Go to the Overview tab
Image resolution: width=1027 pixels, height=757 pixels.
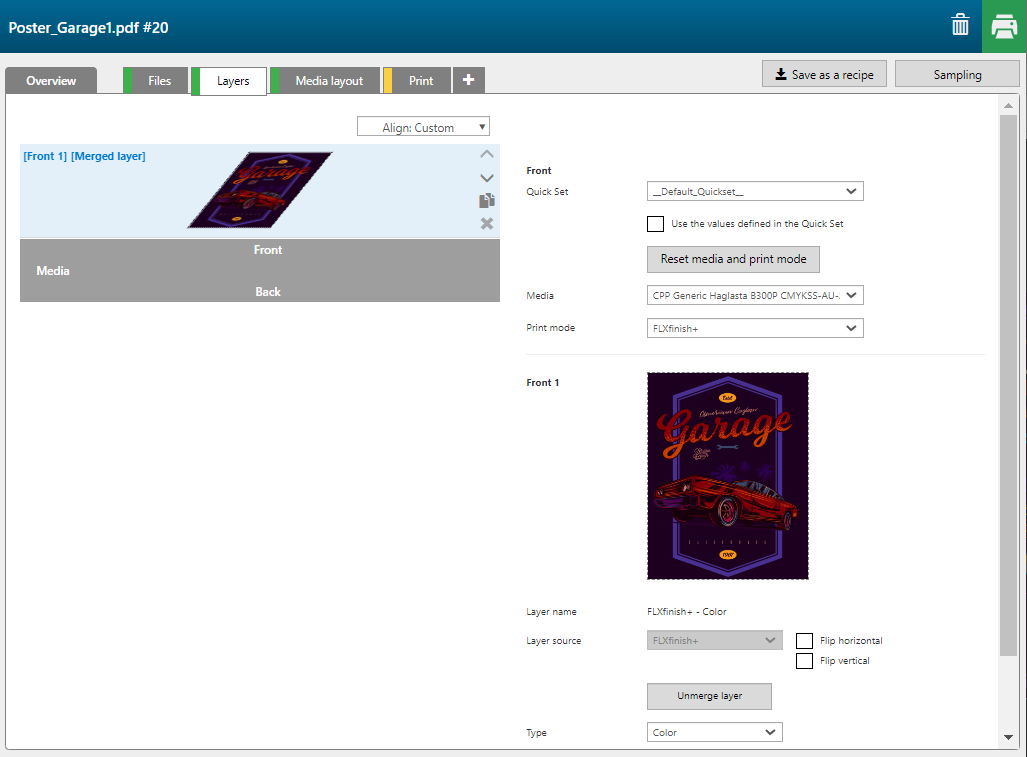pos(51,81)
